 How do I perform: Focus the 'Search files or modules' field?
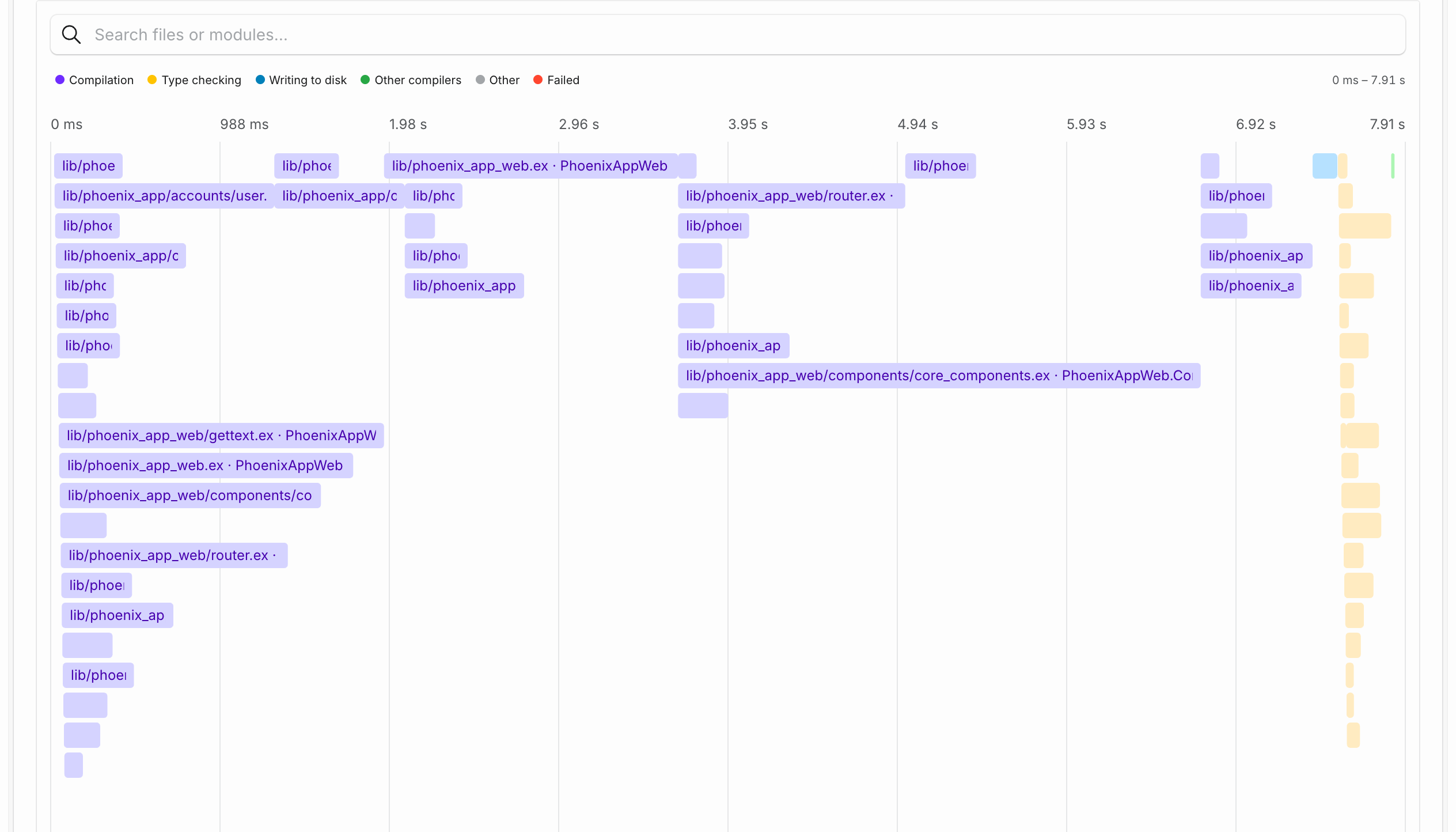(727, 35)
